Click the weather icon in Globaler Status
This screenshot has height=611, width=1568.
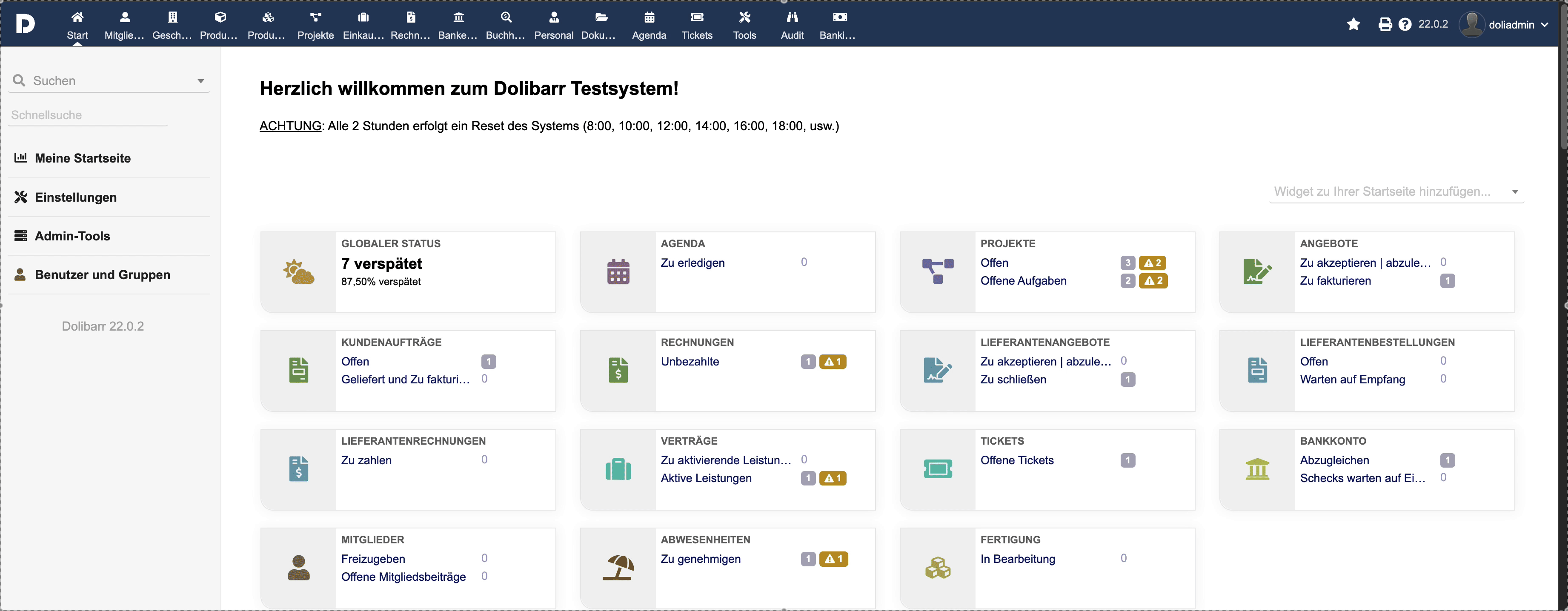click(298, 271)
